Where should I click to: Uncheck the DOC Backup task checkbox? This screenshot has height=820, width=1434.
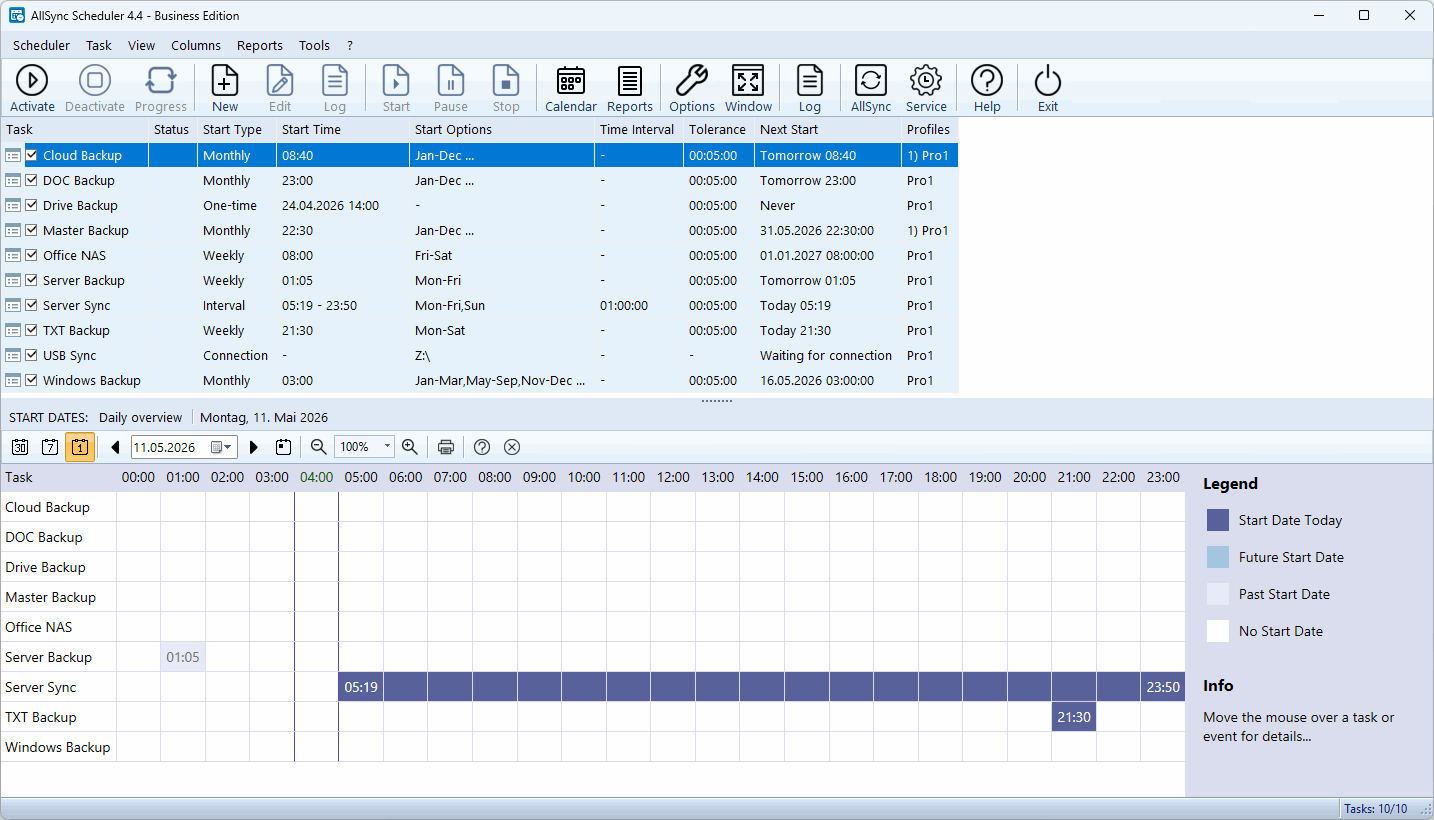[x=32, y=181]
